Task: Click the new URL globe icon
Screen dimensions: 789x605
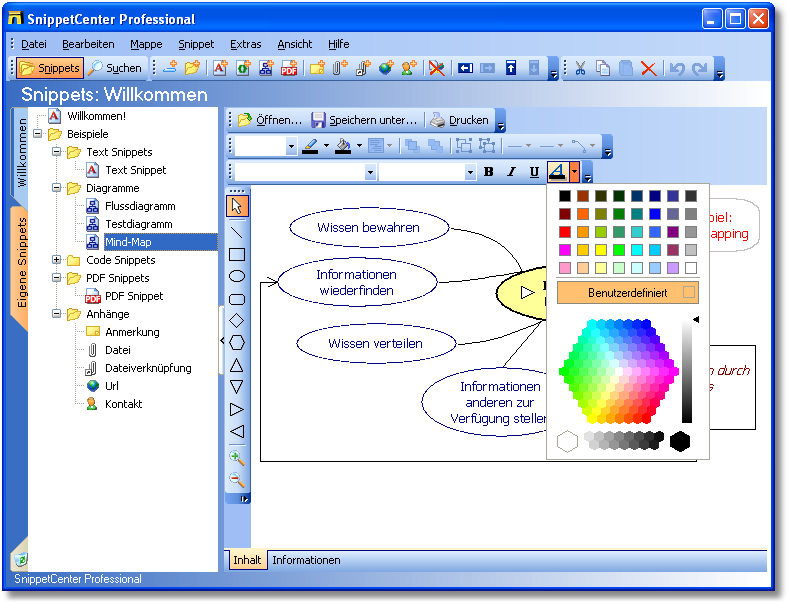Action: (x=386, y=68)
